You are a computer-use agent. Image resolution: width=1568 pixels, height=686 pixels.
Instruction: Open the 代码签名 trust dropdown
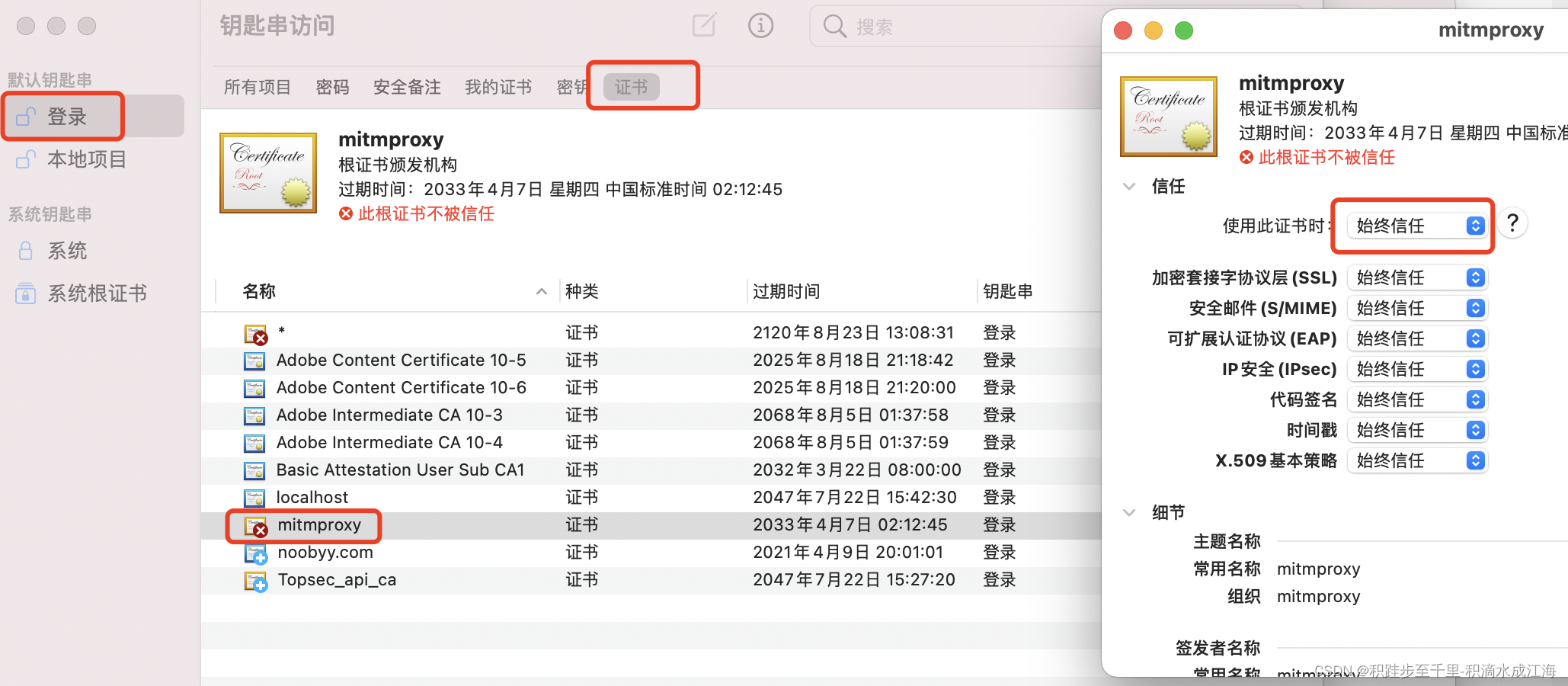click(x=1416, y=399)
